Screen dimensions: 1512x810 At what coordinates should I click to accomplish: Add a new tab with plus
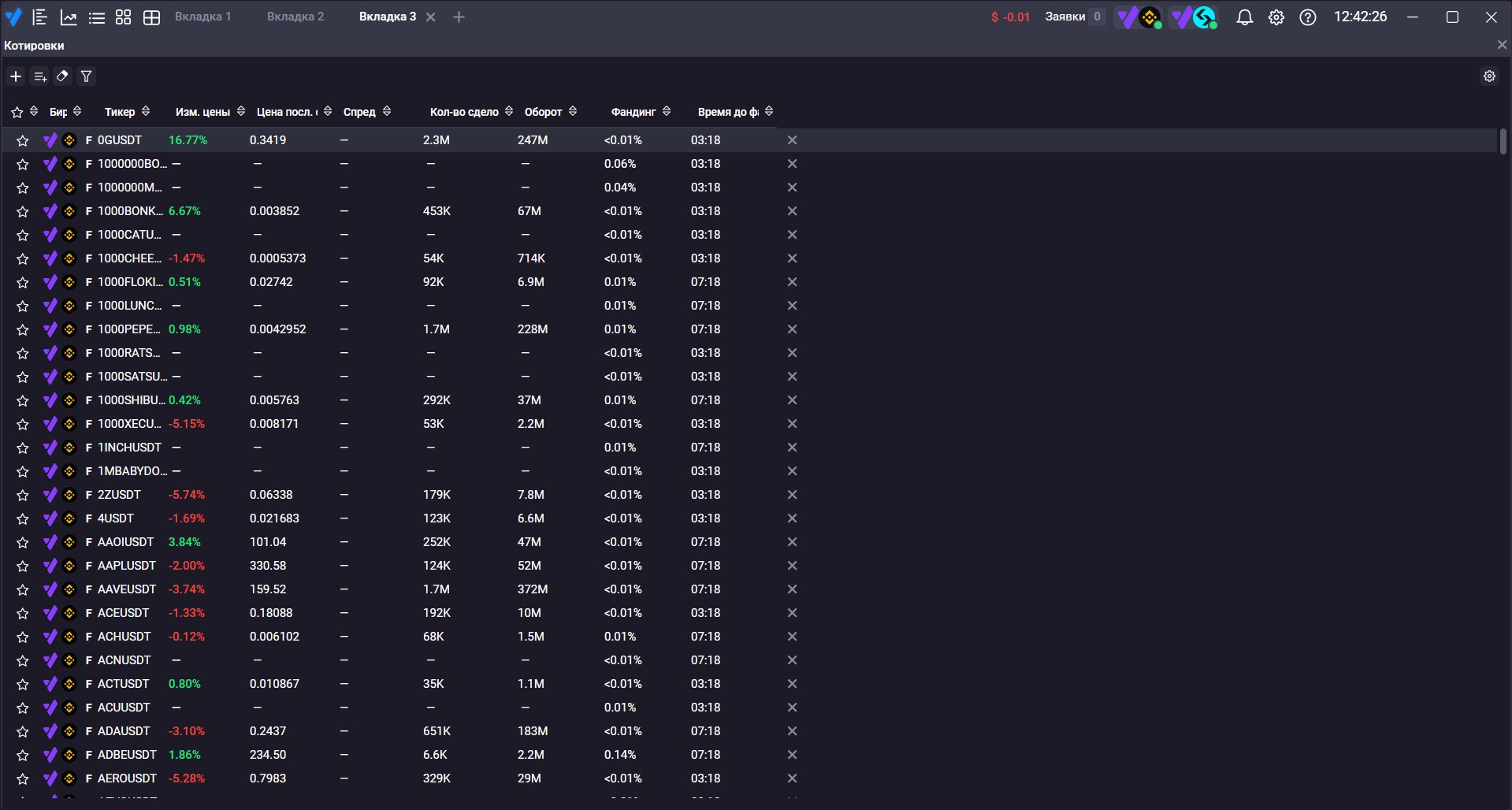[x=459, y=17]
